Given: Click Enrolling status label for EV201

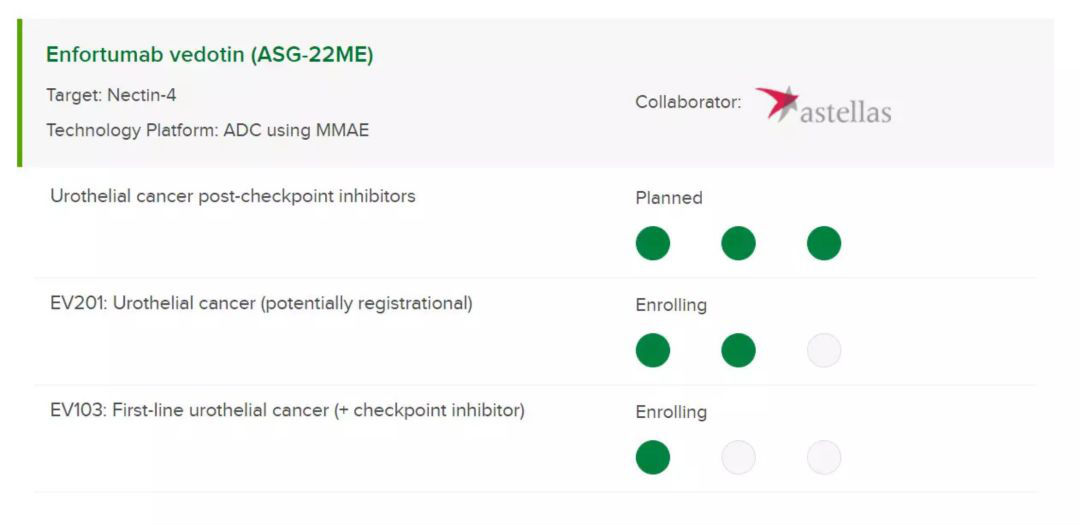Looking at the screenshot, I should coord(671,305).
